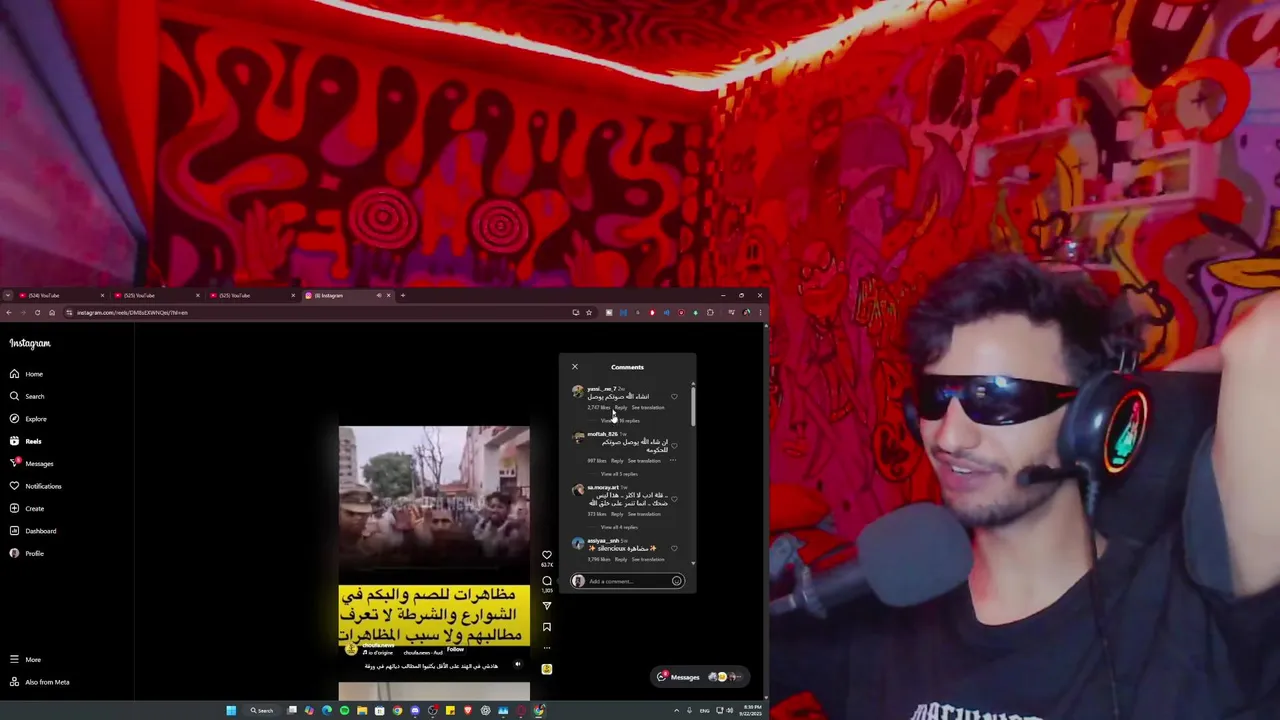1280x720 pixels.
Task: Reply to sa.moray.art comment
Action: coord(617,514)
